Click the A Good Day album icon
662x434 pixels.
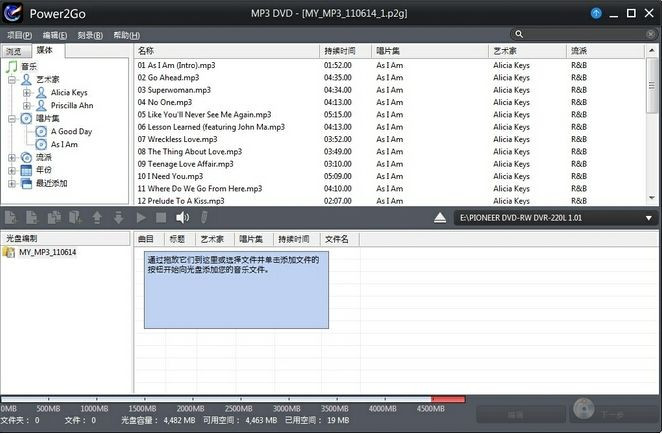tap(41, 132)
